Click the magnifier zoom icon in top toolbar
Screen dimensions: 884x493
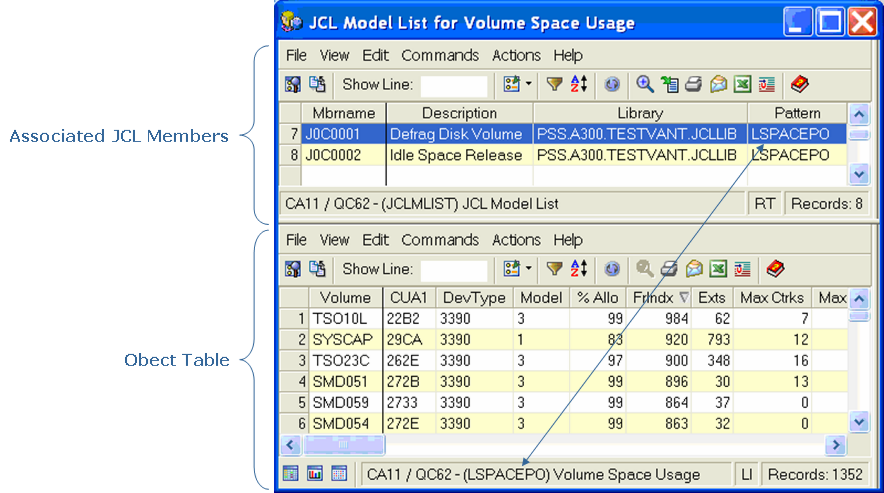tap(645, 85)
